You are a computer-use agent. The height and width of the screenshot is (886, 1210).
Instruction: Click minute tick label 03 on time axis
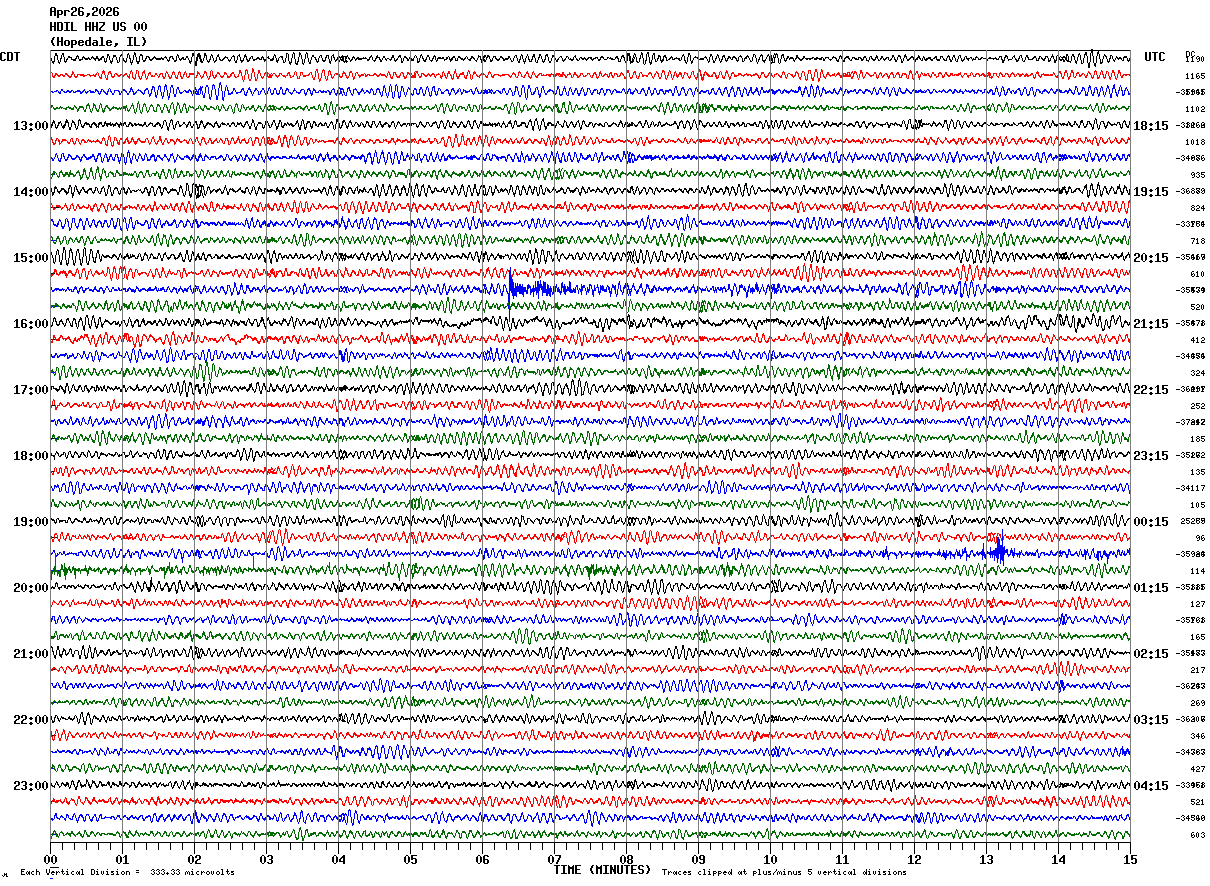[x=266, y=860]
